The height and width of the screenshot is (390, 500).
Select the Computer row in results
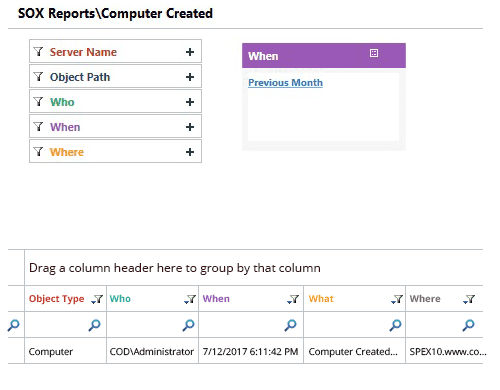click(x=245, y=351)
